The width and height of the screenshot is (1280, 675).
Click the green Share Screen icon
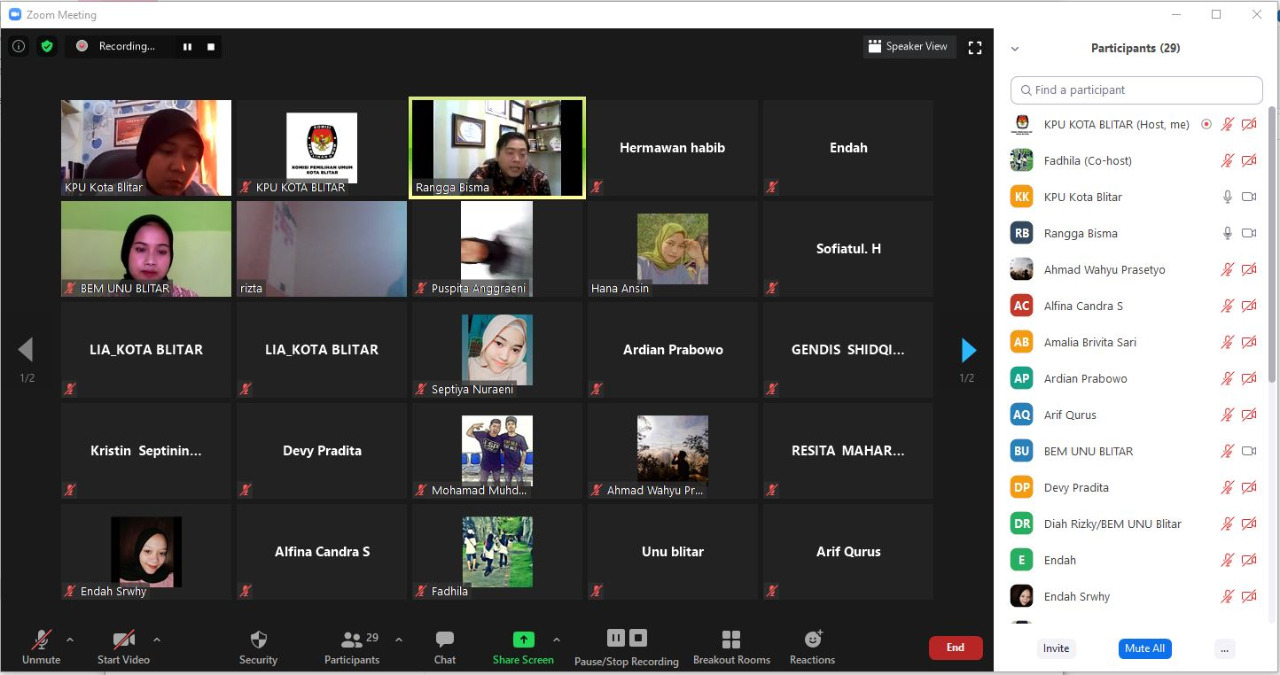click(523, 640)
